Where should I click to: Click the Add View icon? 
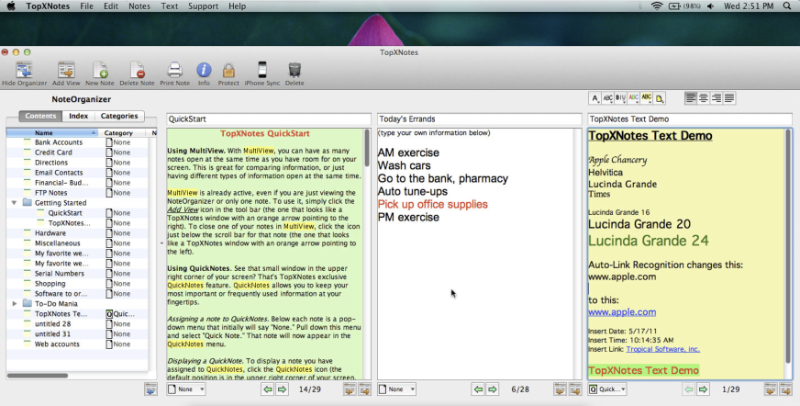68,71
